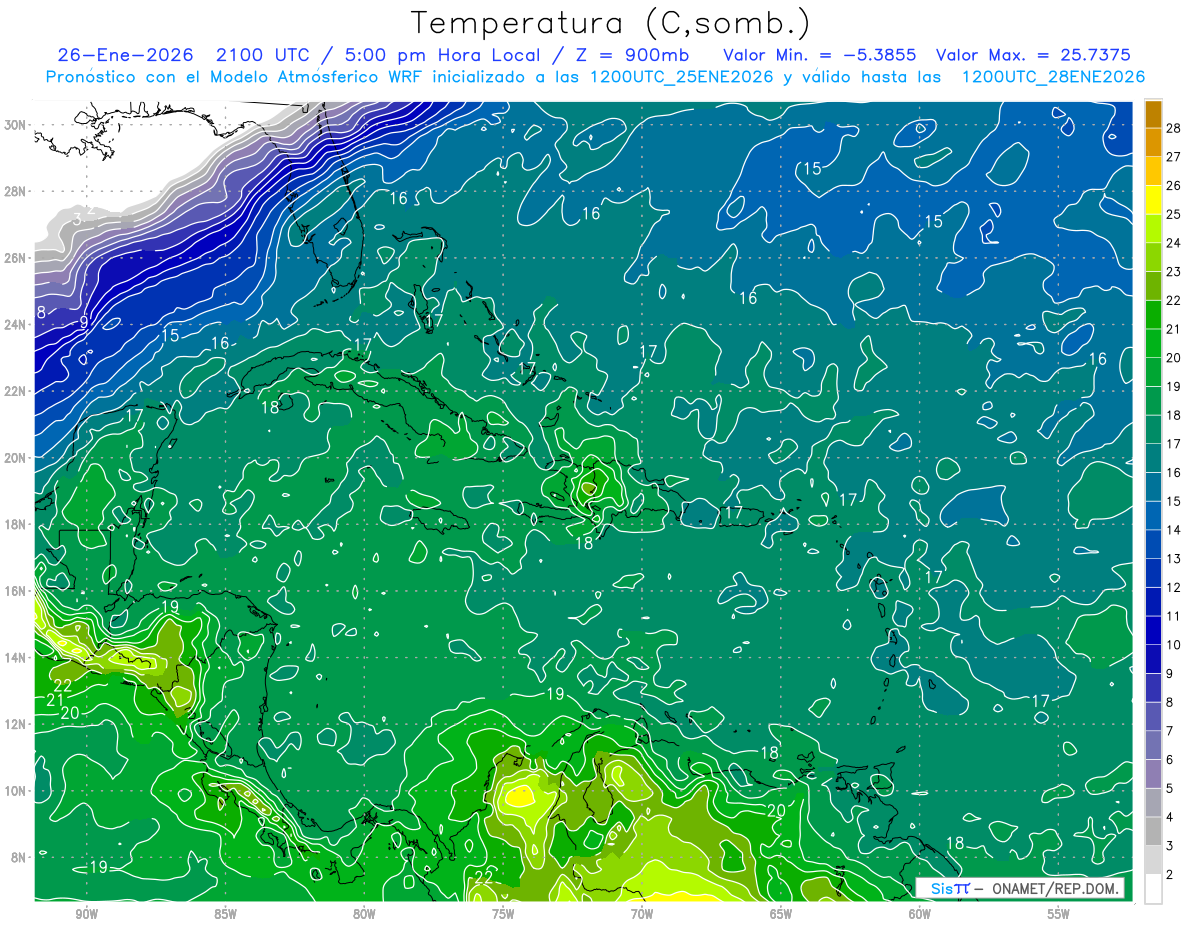The height and width of the screenshot is (927, 1200).
Task: Select the '10N' latitude label
Action: pos(17,790)
